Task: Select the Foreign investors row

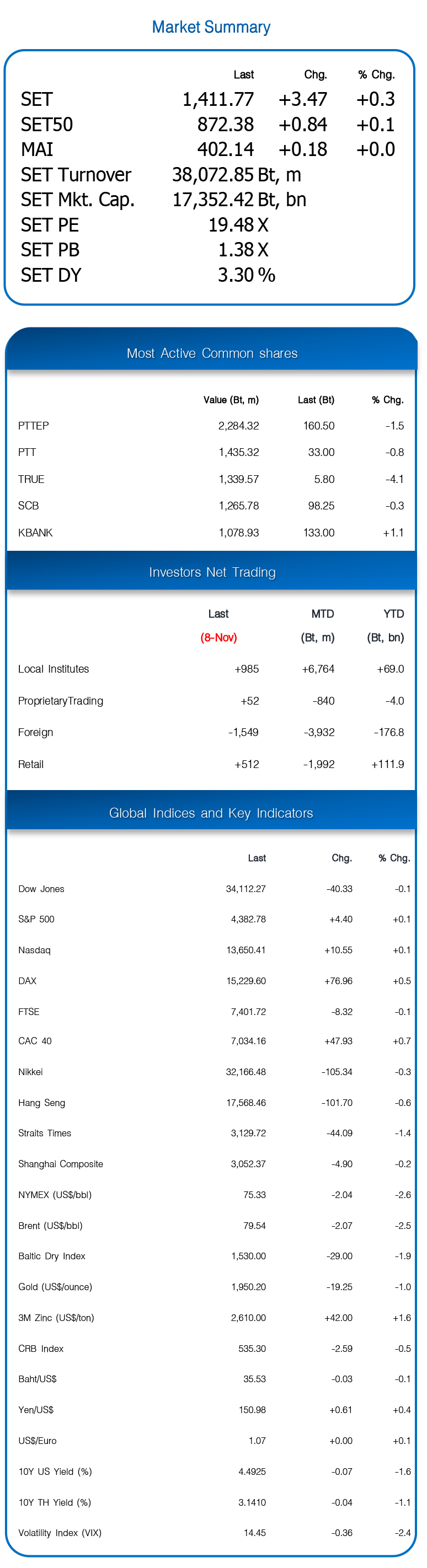Action: click(x=211, y=733)
